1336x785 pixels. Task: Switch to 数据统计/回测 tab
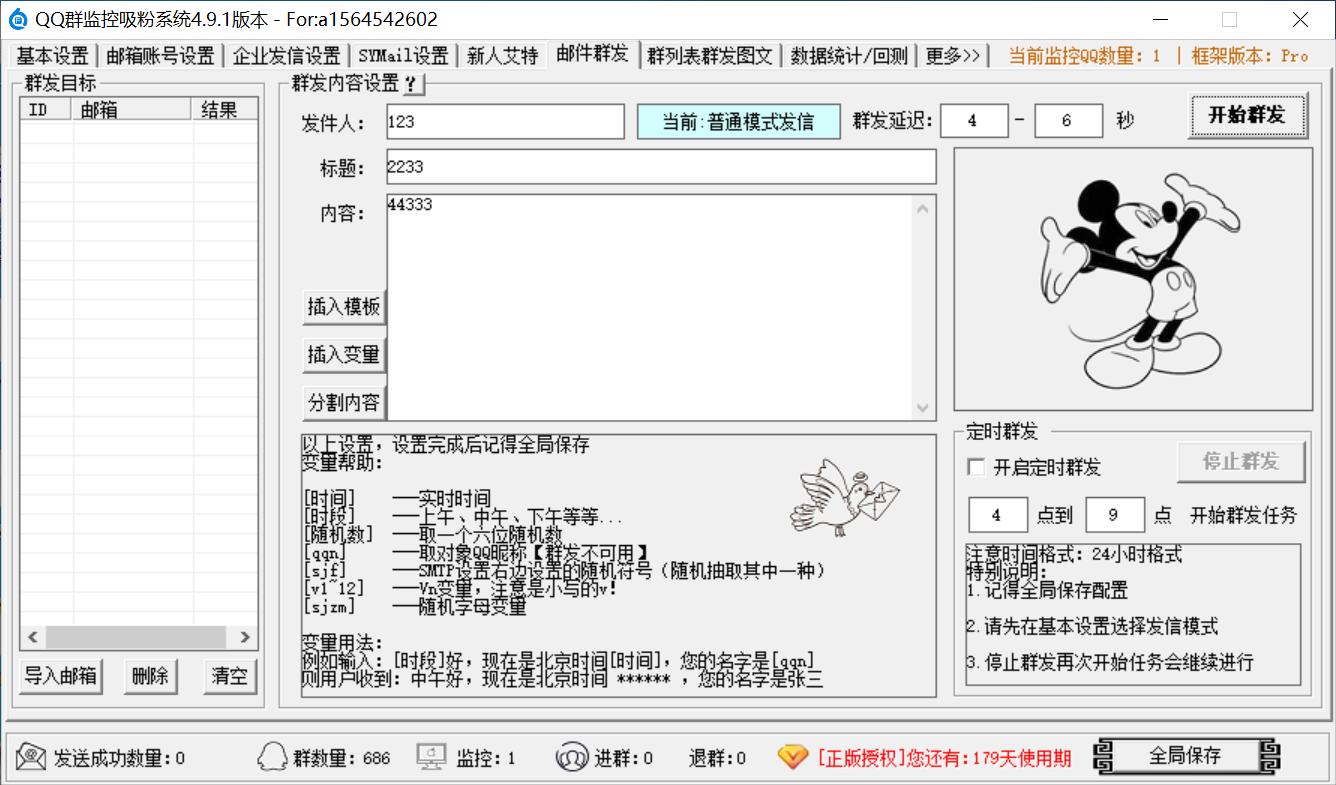[x=849, y=56]
